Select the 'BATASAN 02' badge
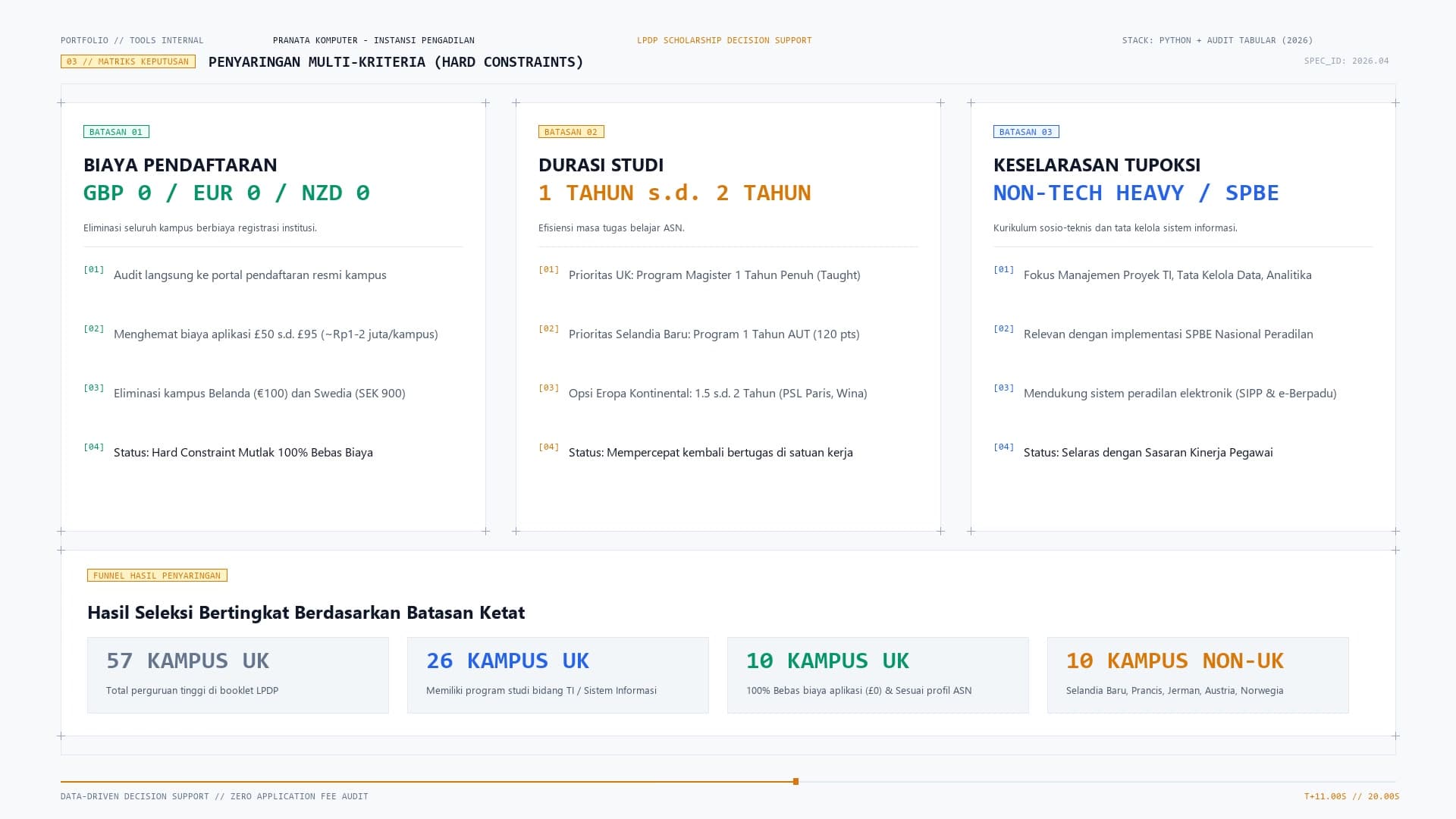This screenshot has height=819, width=1456. coord(571,132)
